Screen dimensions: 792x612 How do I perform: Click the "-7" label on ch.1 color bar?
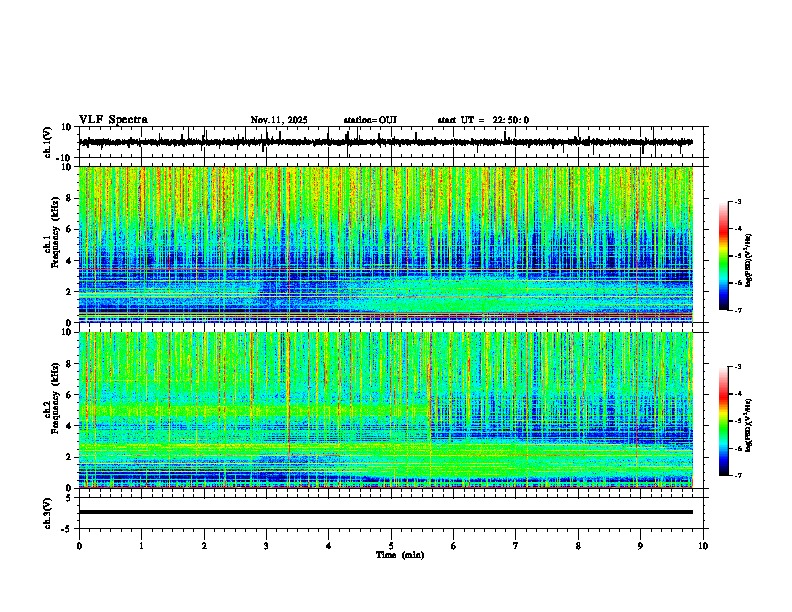point(737,310)
